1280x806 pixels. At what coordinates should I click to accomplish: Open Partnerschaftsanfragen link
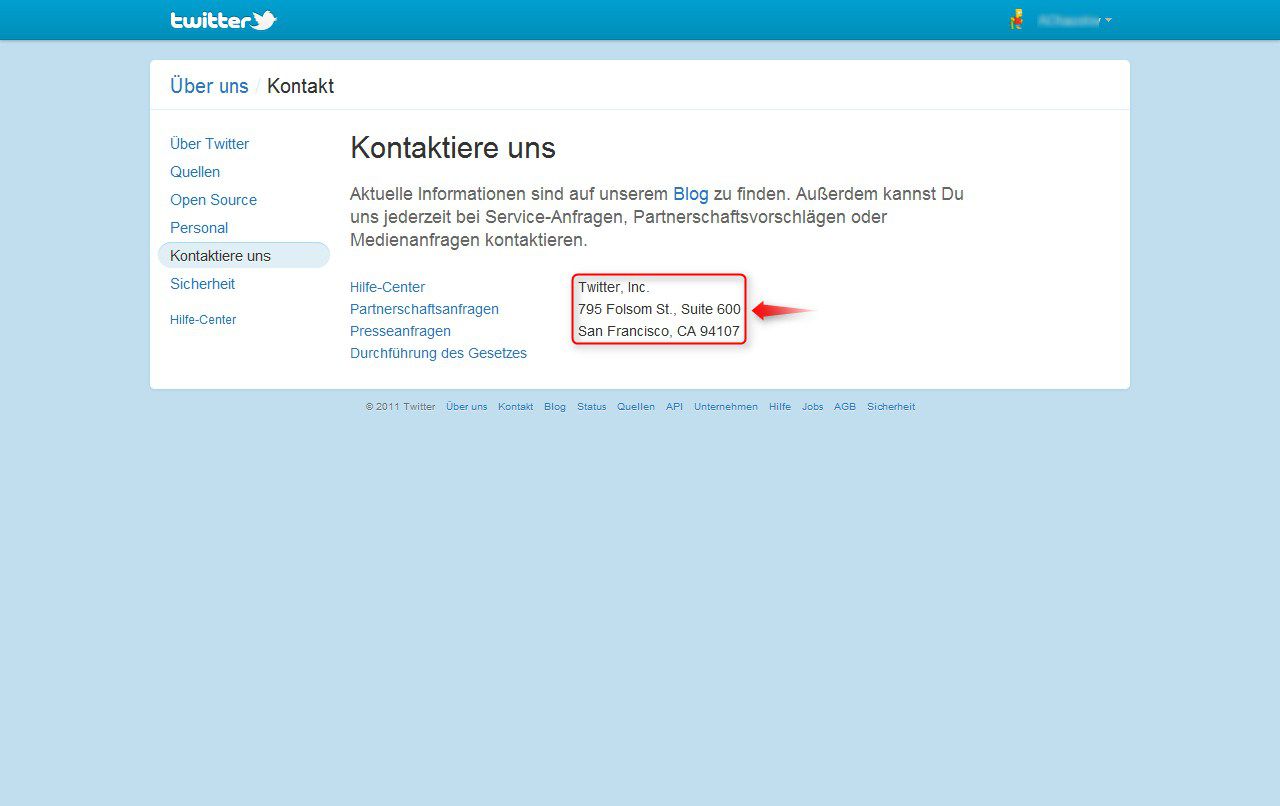(424, 309)
